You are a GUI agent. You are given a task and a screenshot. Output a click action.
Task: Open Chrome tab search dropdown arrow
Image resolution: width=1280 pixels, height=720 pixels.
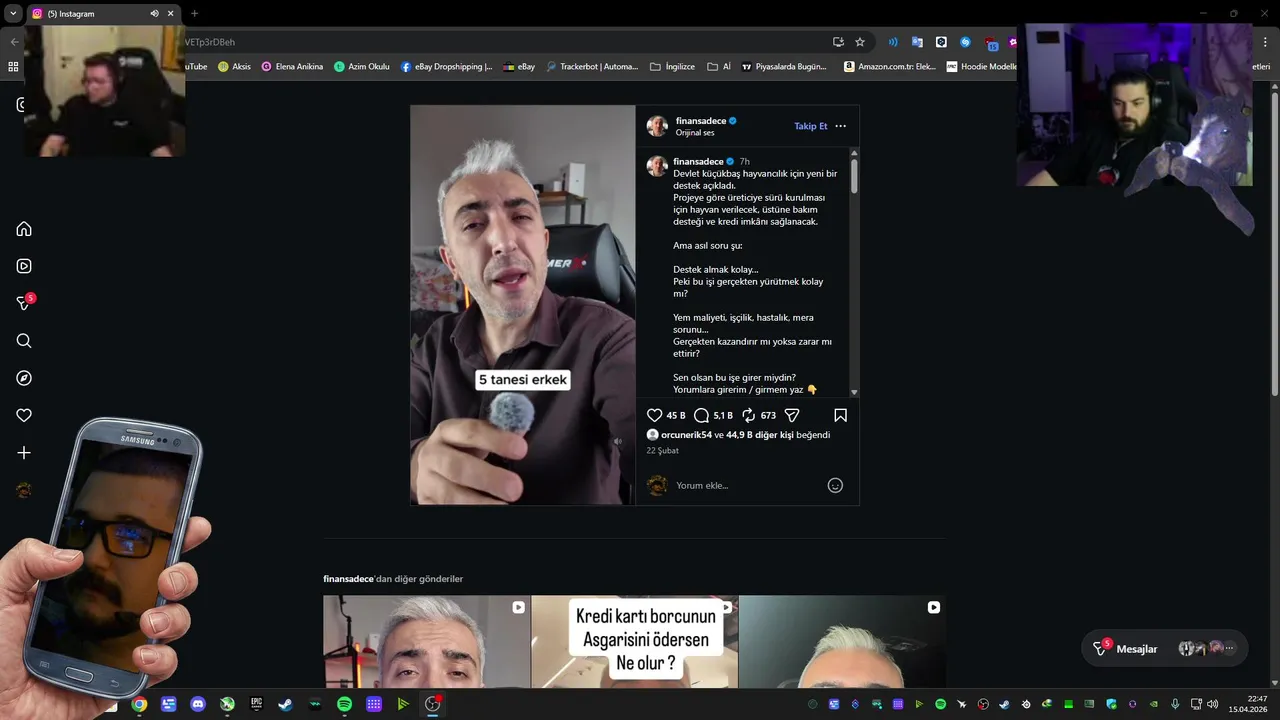coord(13,14)
